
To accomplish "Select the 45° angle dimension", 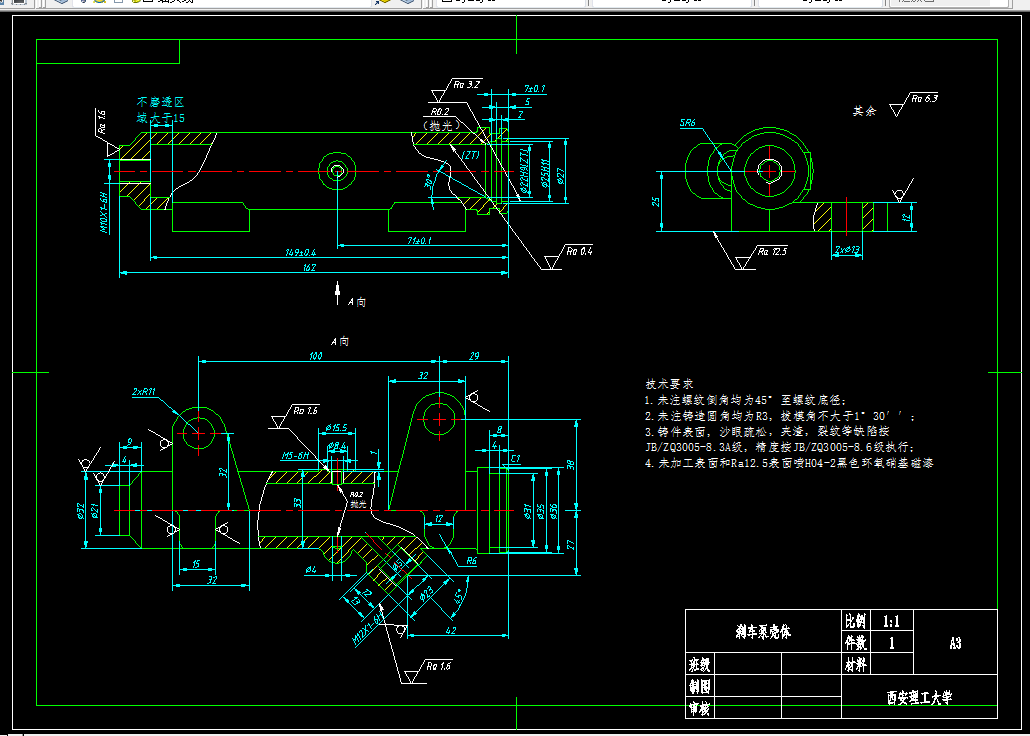I will pos(458,598).
